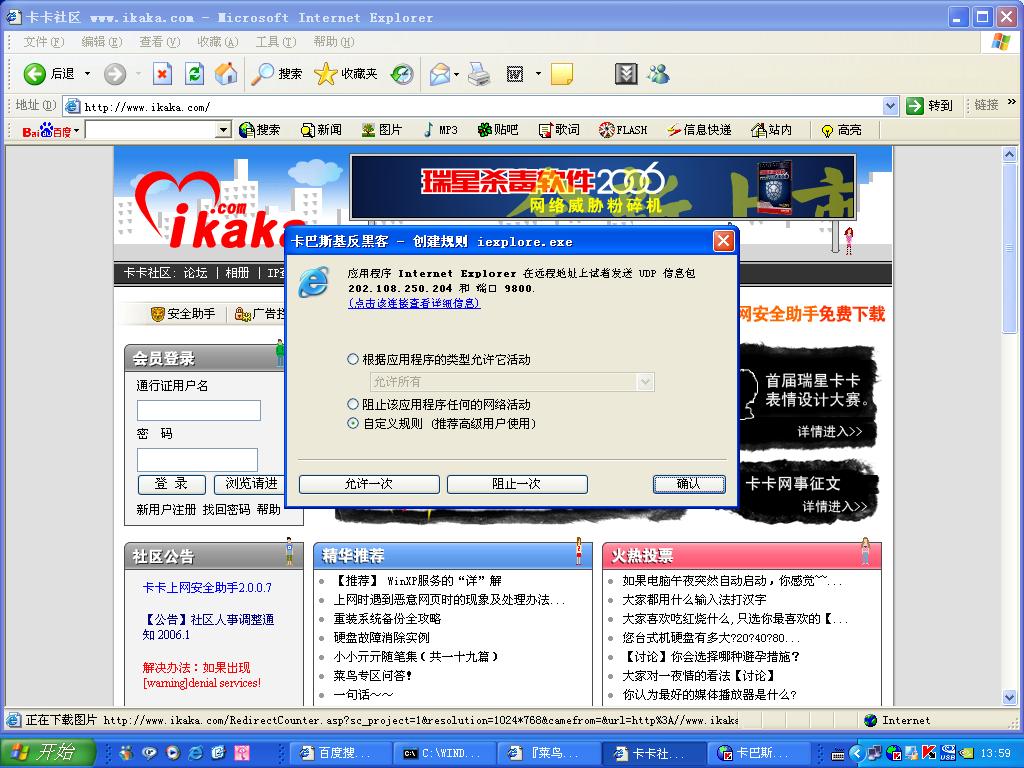Open the 收藏(A) menu
This screenshot has width=1024, height=768.
[x=218, y=42]
